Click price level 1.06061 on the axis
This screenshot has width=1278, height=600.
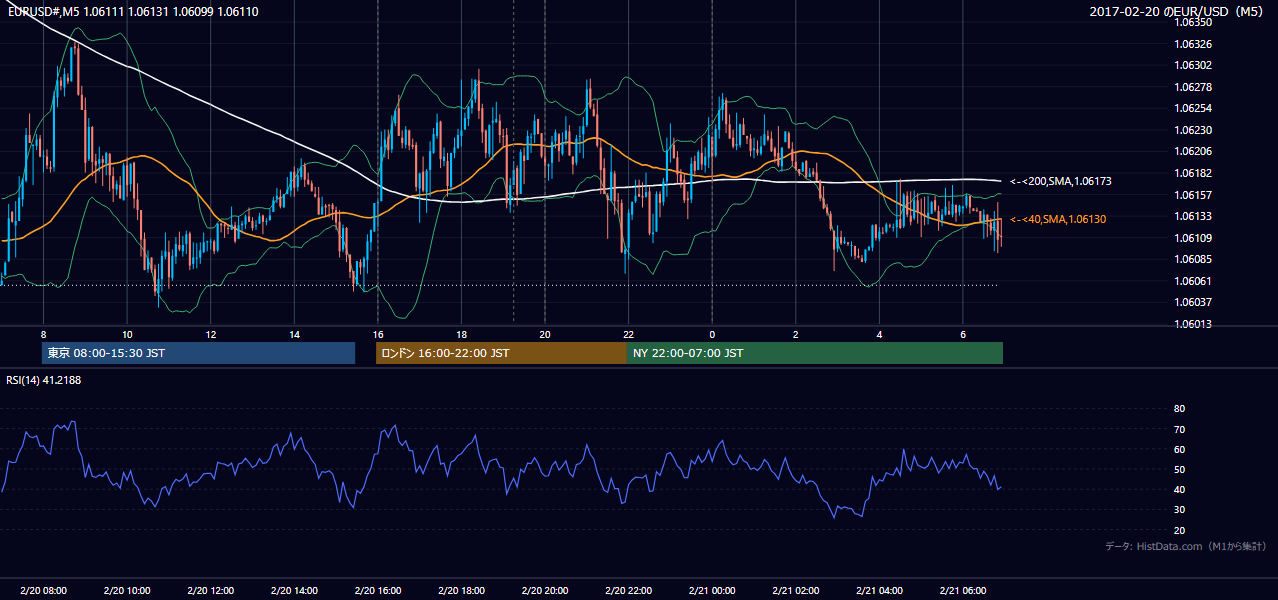[1193, 281]
